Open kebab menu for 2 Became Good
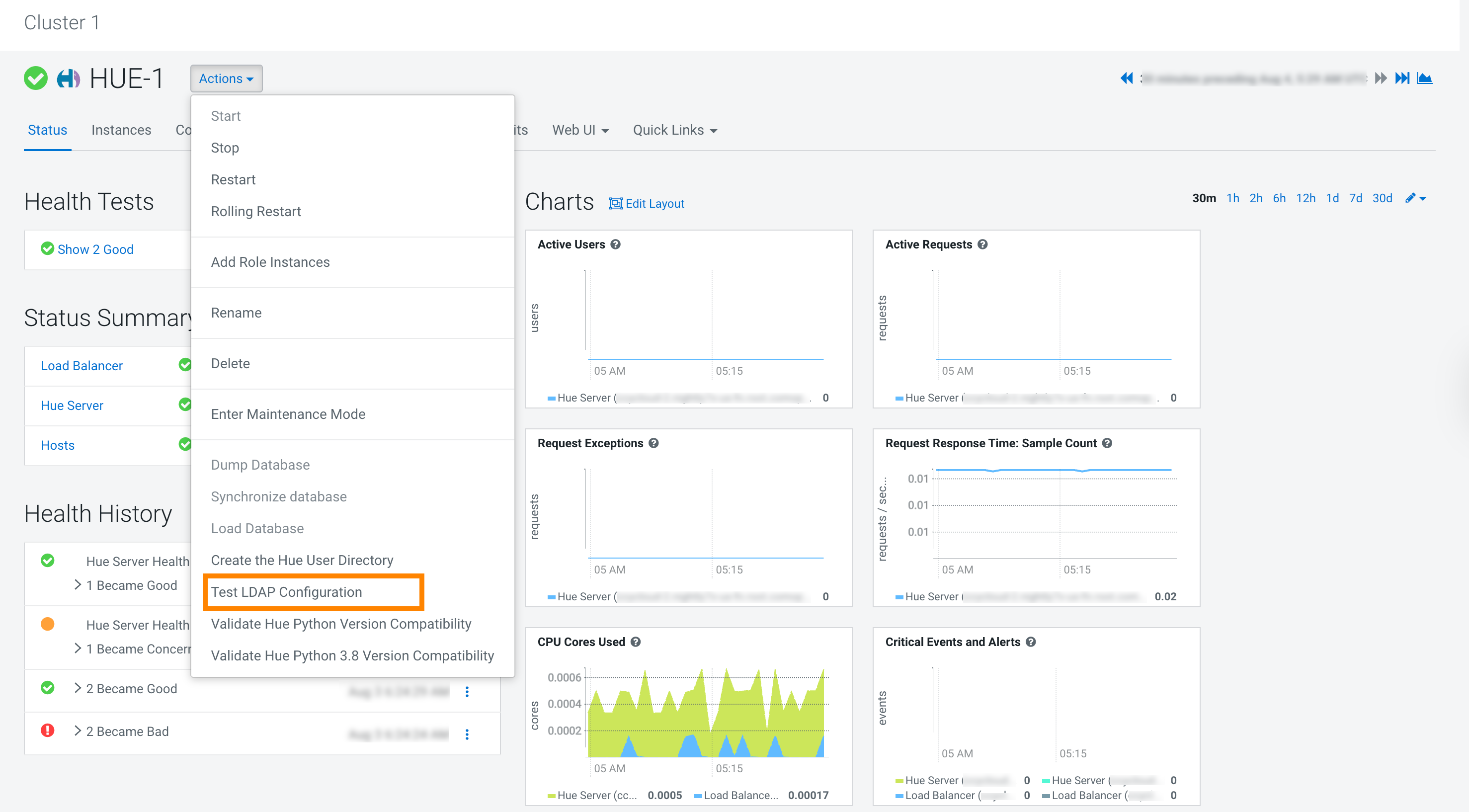Viewport: 1469px width, 812px height. pos(467,692)
